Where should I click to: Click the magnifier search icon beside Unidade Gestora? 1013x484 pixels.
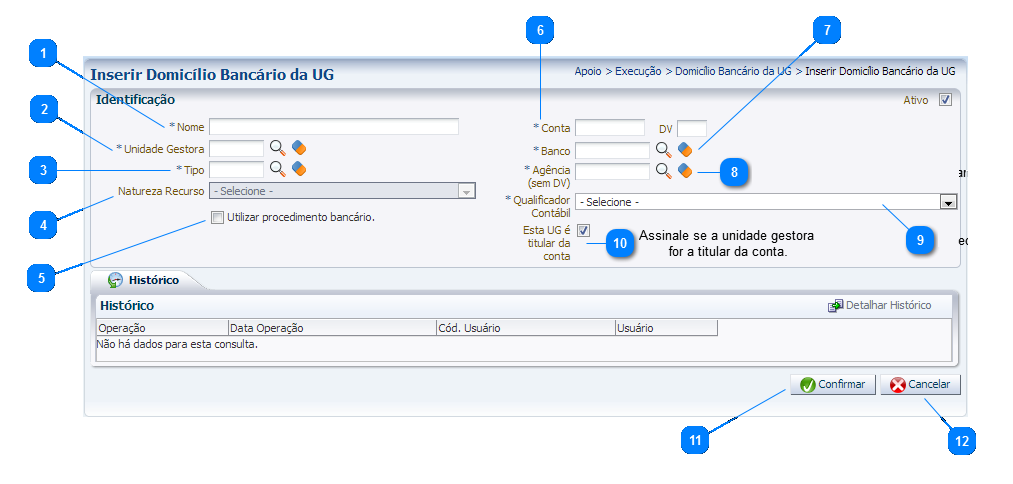(277, 148)
